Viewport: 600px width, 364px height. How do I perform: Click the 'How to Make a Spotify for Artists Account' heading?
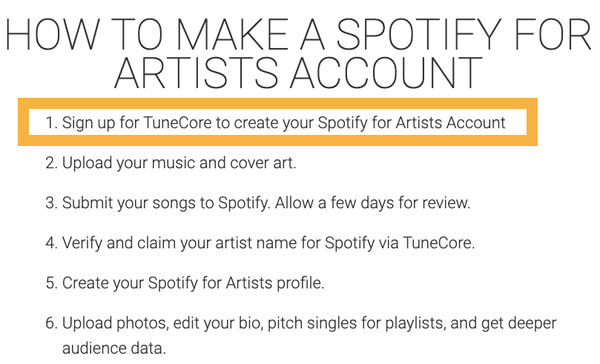click(x=298, y=53)
